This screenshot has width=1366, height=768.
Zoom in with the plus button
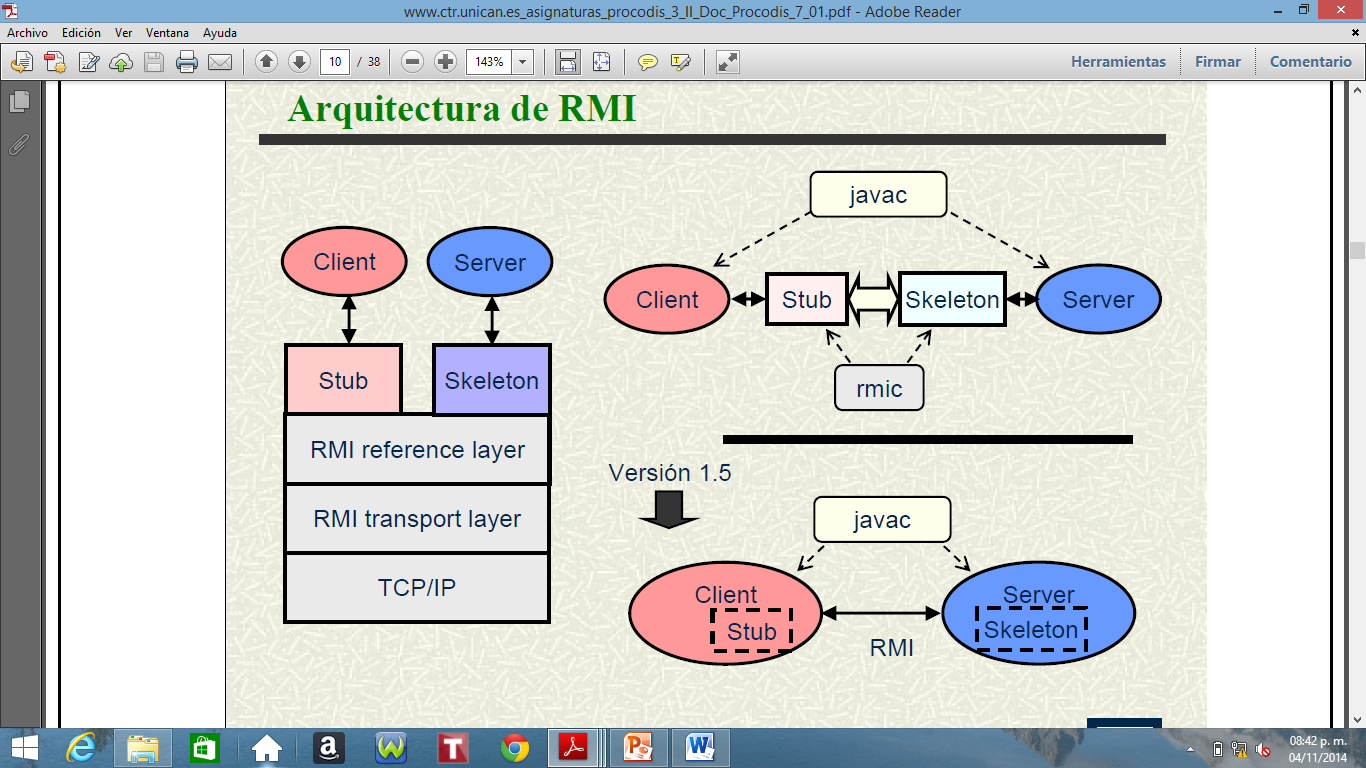tap(445, 61)
